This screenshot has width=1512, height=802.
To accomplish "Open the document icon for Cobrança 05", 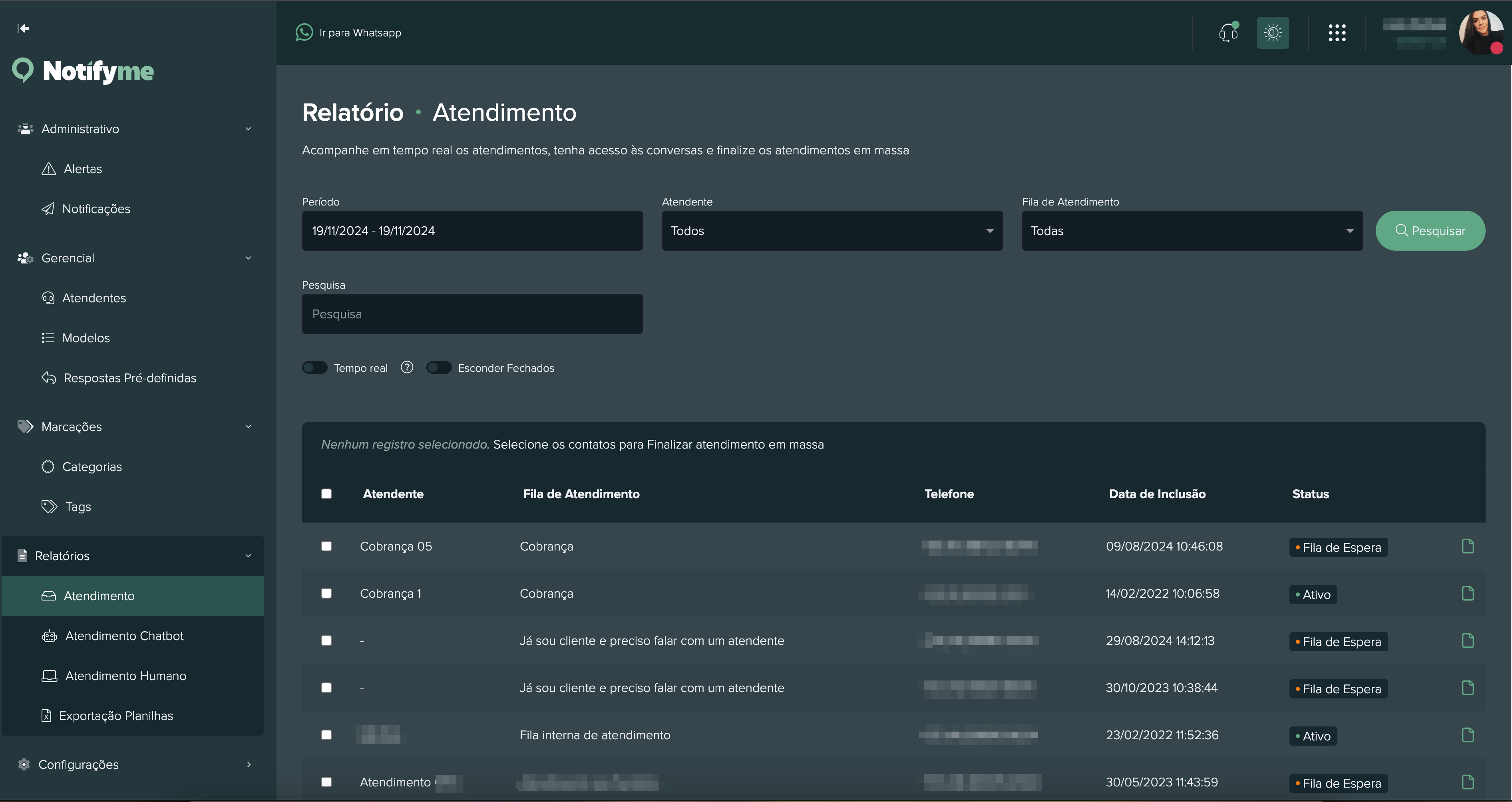I will 1467,546.
